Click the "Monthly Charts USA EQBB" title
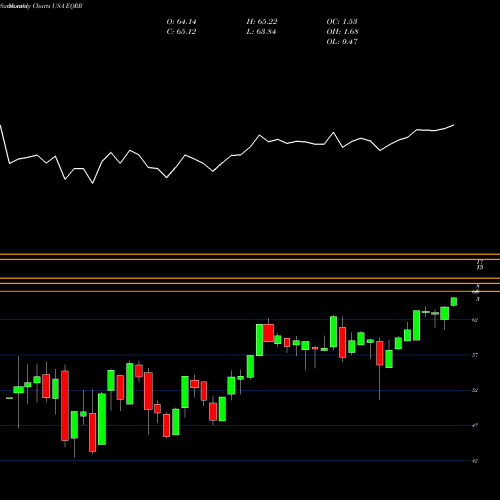This screenshot has width=500, height=500. [44, 6]
